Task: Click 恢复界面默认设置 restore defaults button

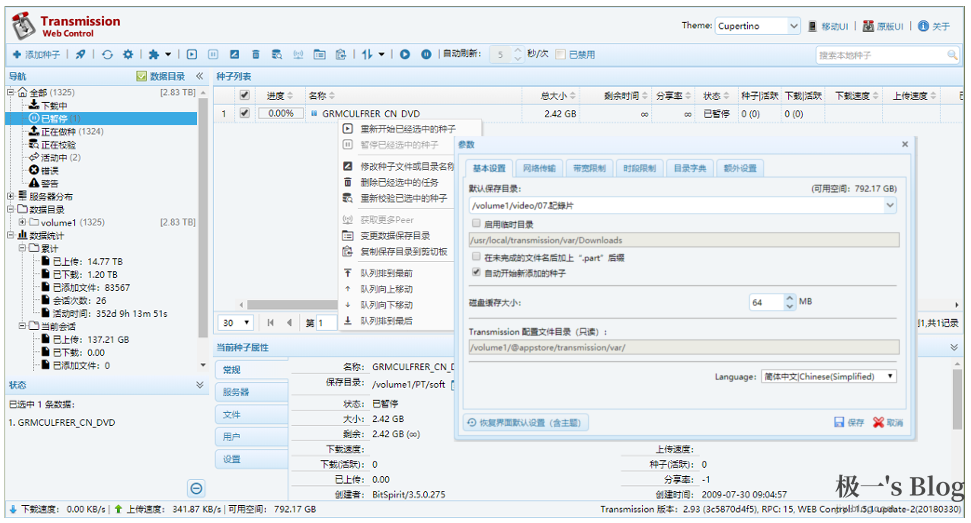Action: 525,423
